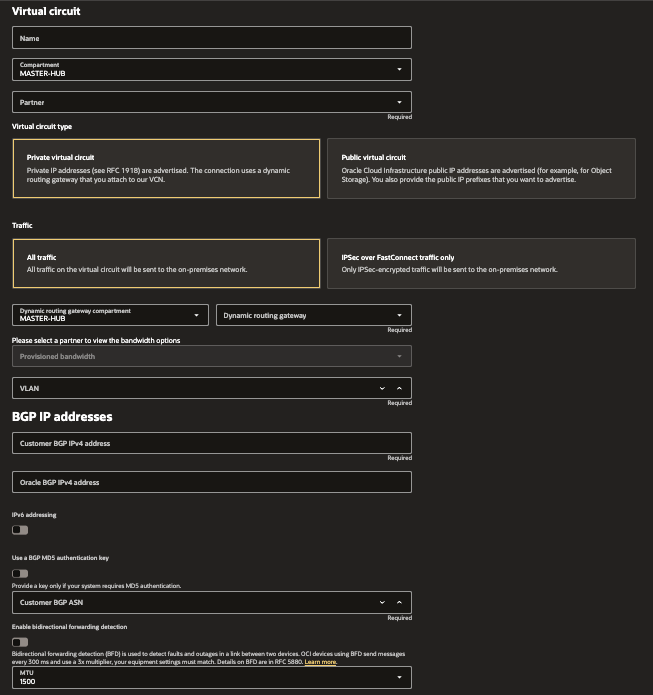Enable bidirectional forwarding detection toggle
The image size is (653, 695).
click(20, 642)
